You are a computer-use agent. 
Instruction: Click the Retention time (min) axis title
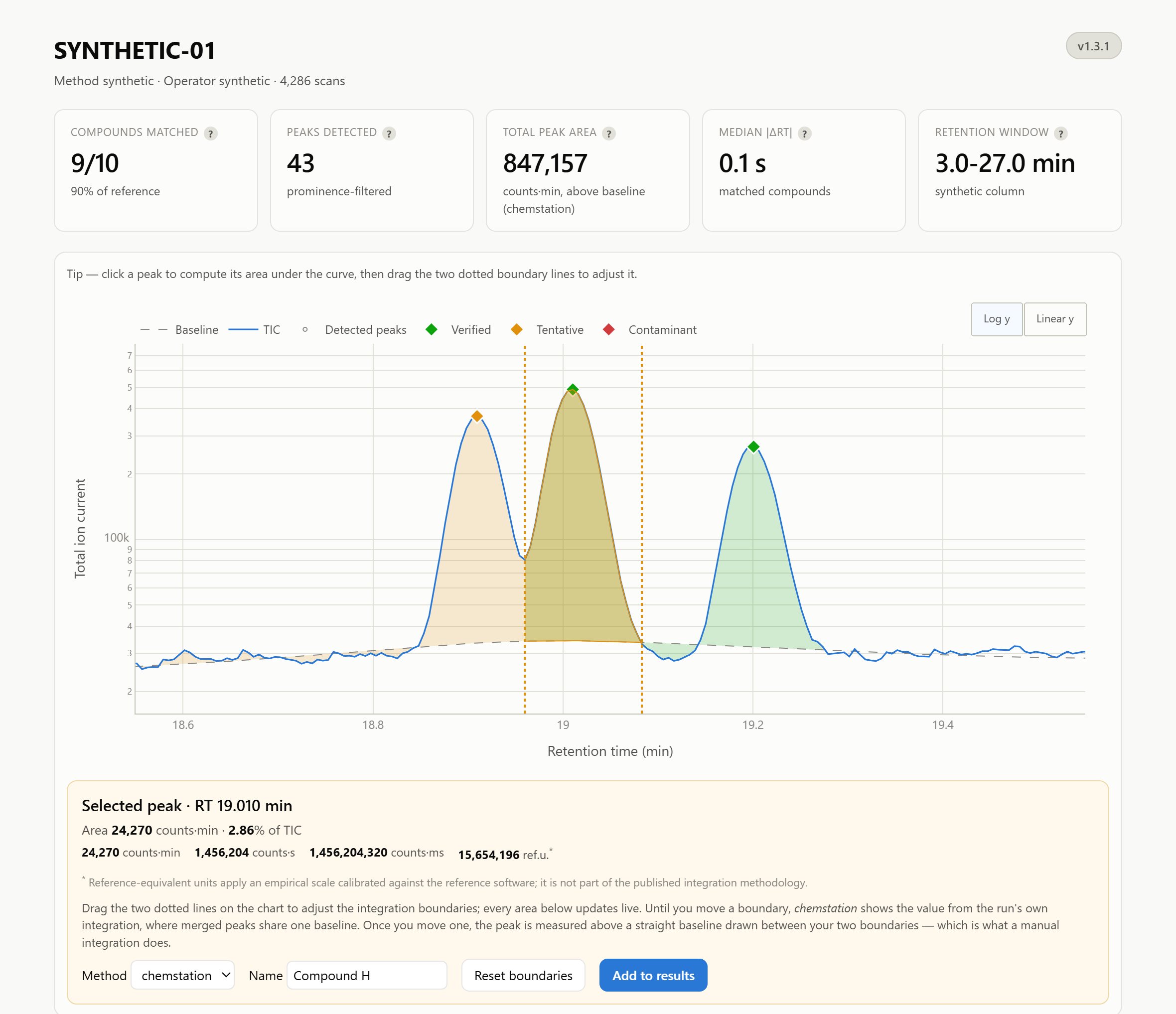(610, 751)
